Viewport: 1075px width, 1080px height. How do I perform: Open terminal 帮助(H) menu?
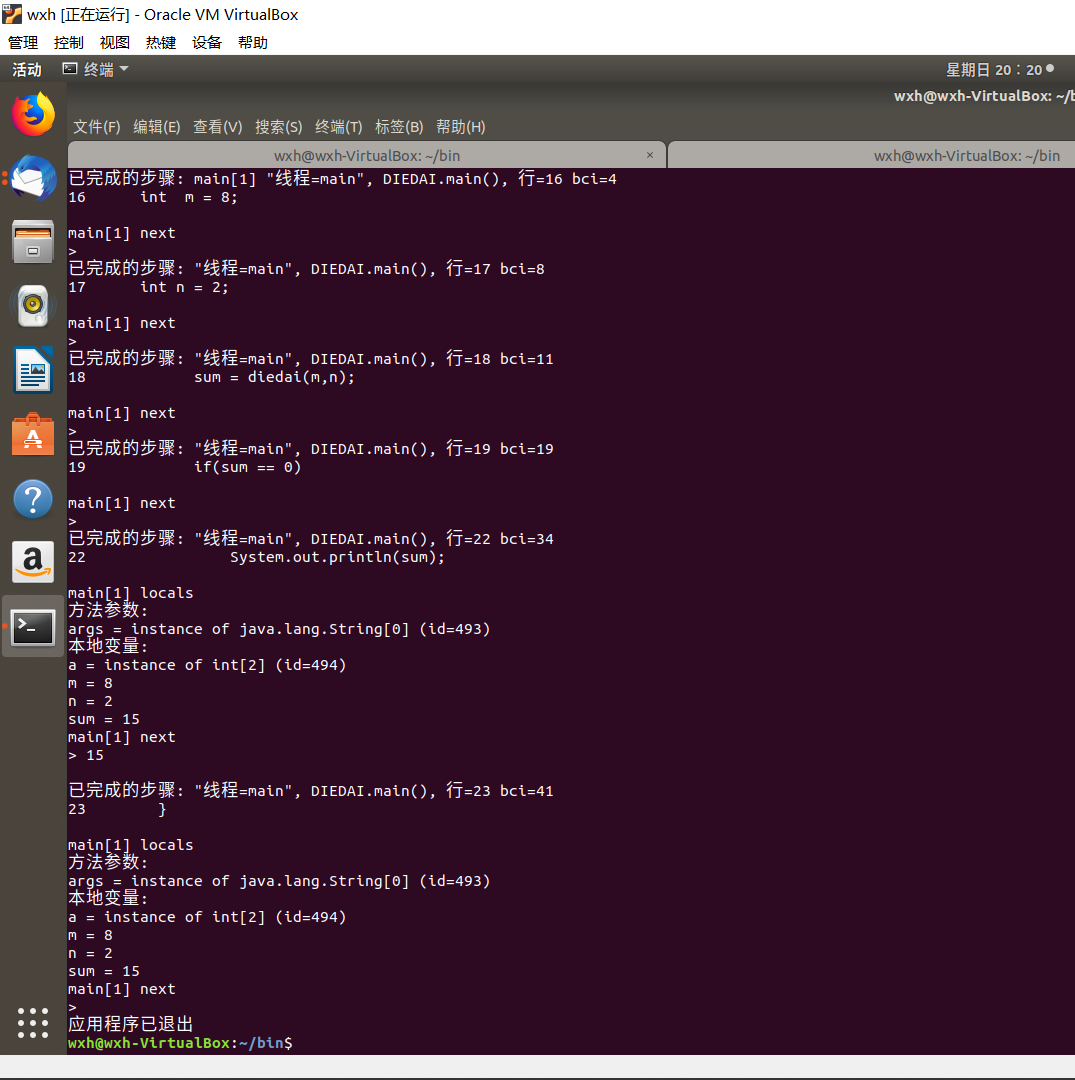[461, 127]
